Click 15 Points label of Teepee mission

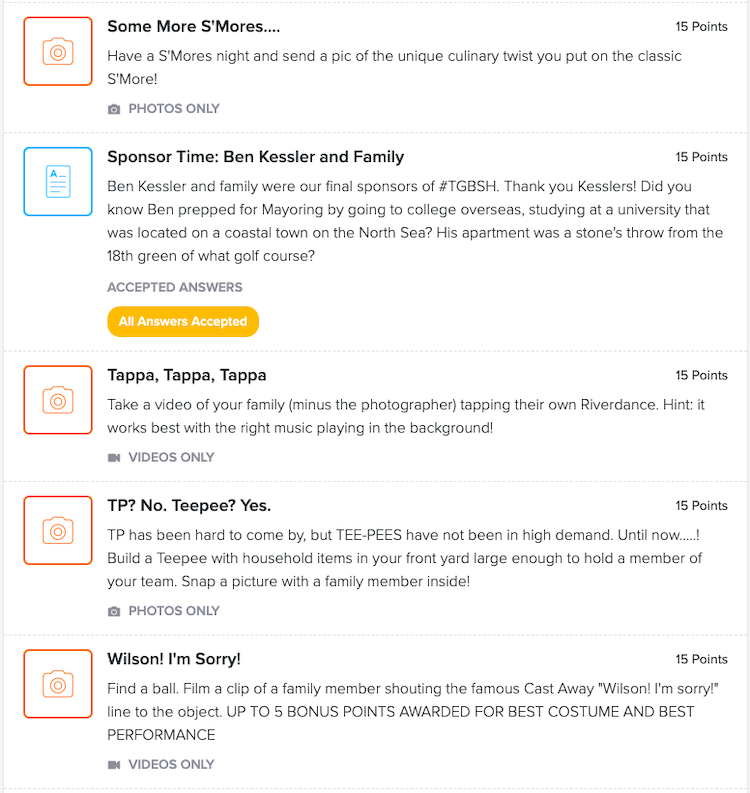[701, 506]
